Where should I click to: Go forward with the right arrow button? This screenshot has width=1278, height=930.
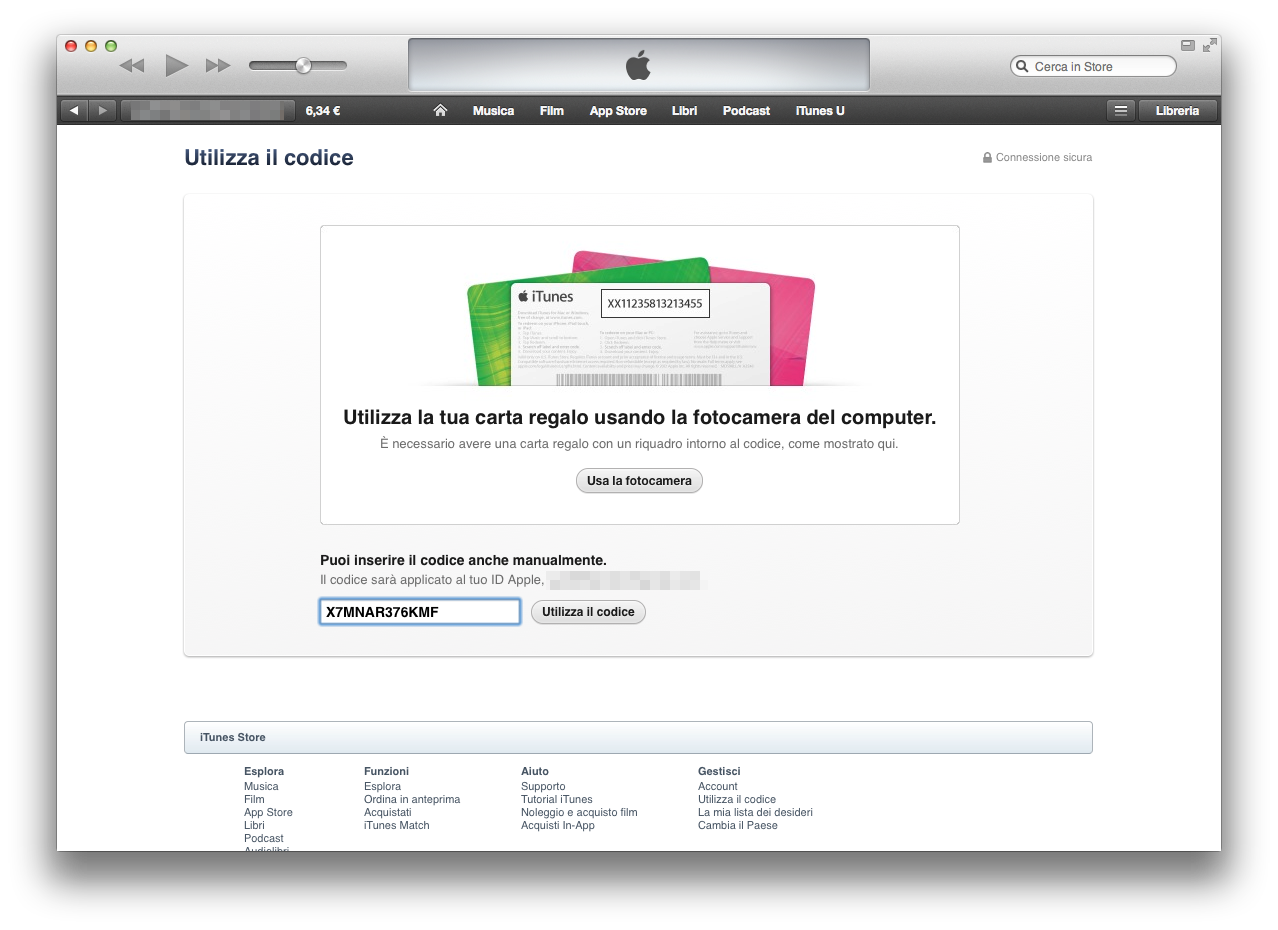tap(103, 111)
